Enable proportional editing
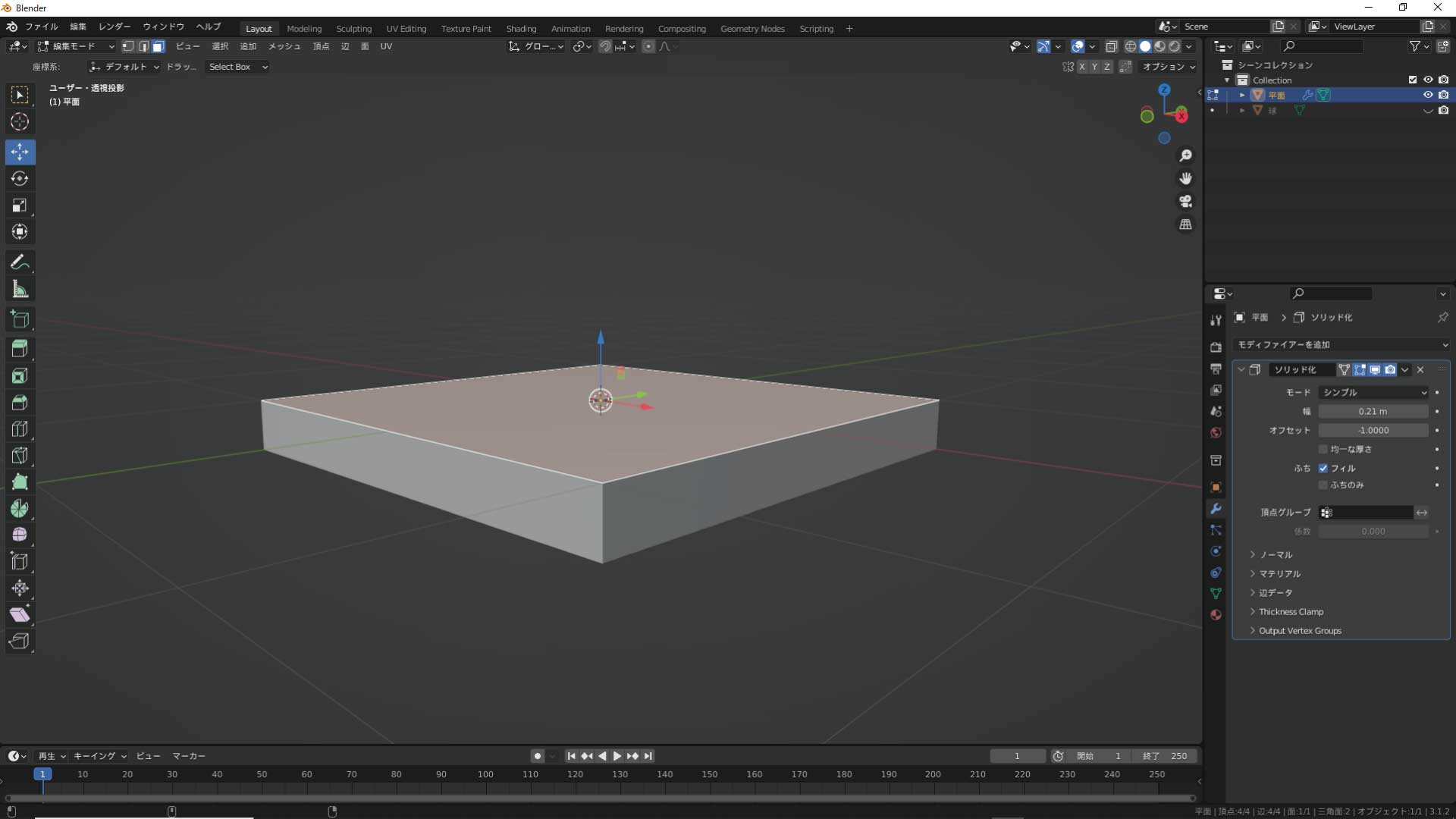The image size is (1456, 819). (x=648, y=46)
